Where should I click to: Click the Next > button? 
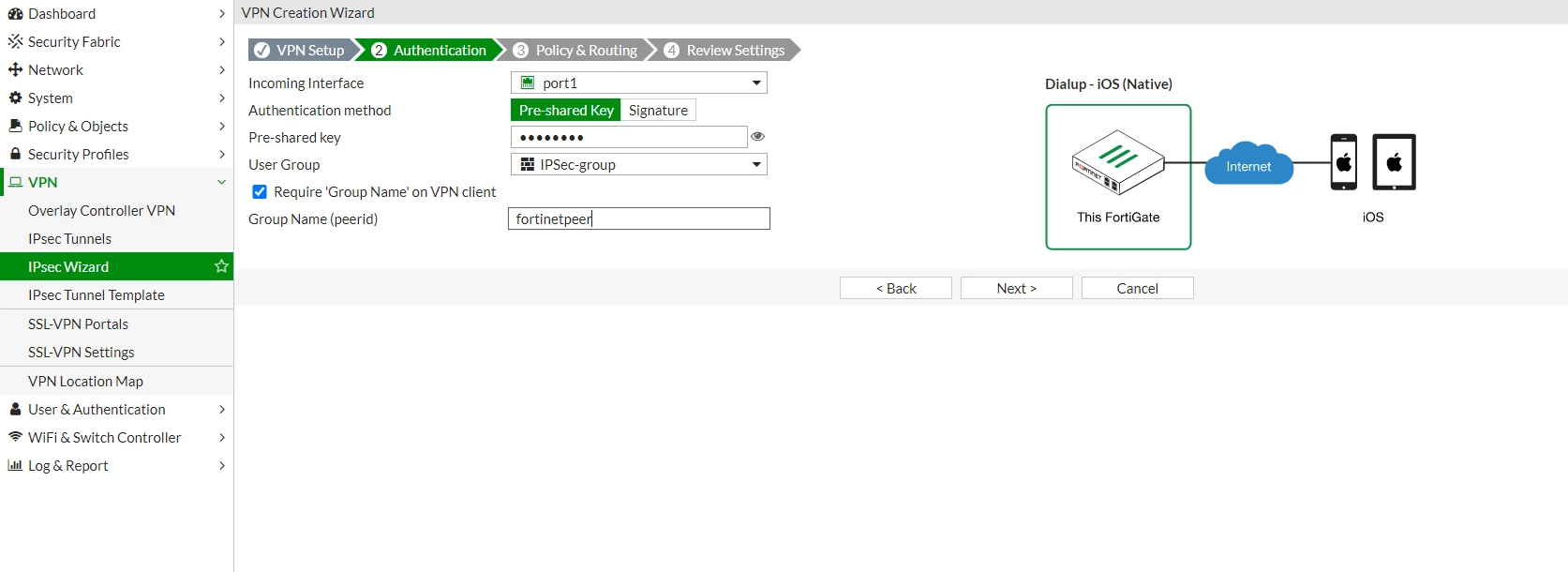(1017, 288)
